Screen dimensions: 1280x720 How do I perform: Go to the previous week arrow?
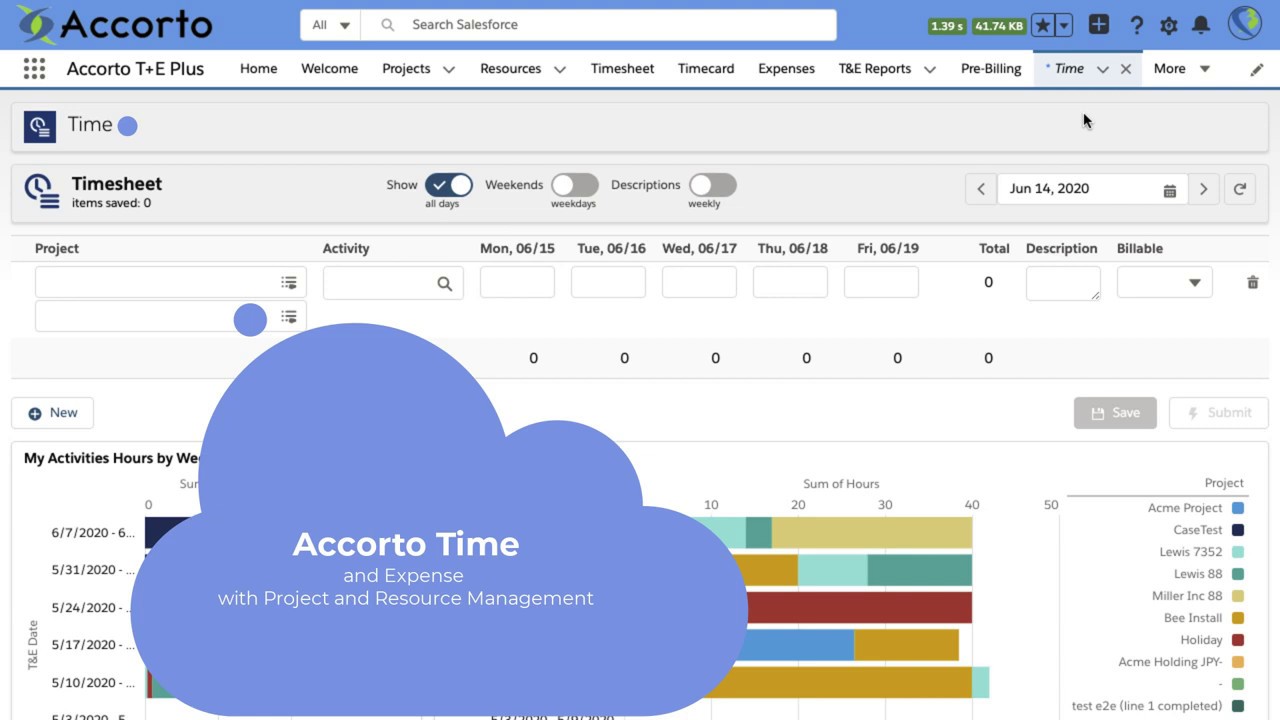981,189
